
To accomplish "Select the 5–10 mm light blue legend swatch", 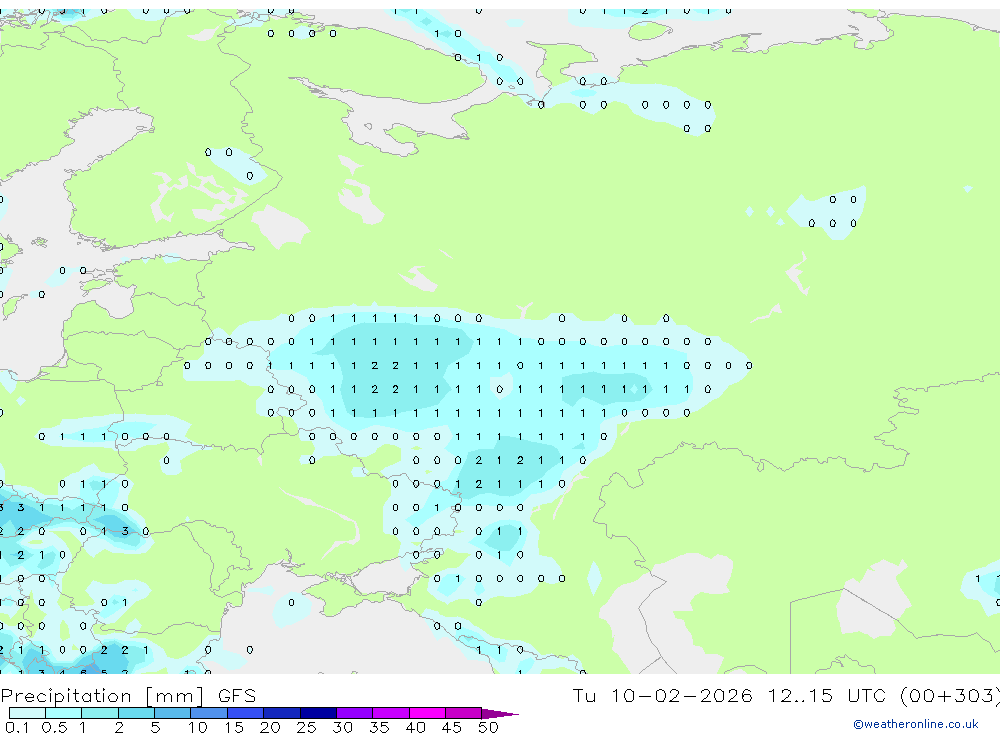I will (x=173, y=713).
